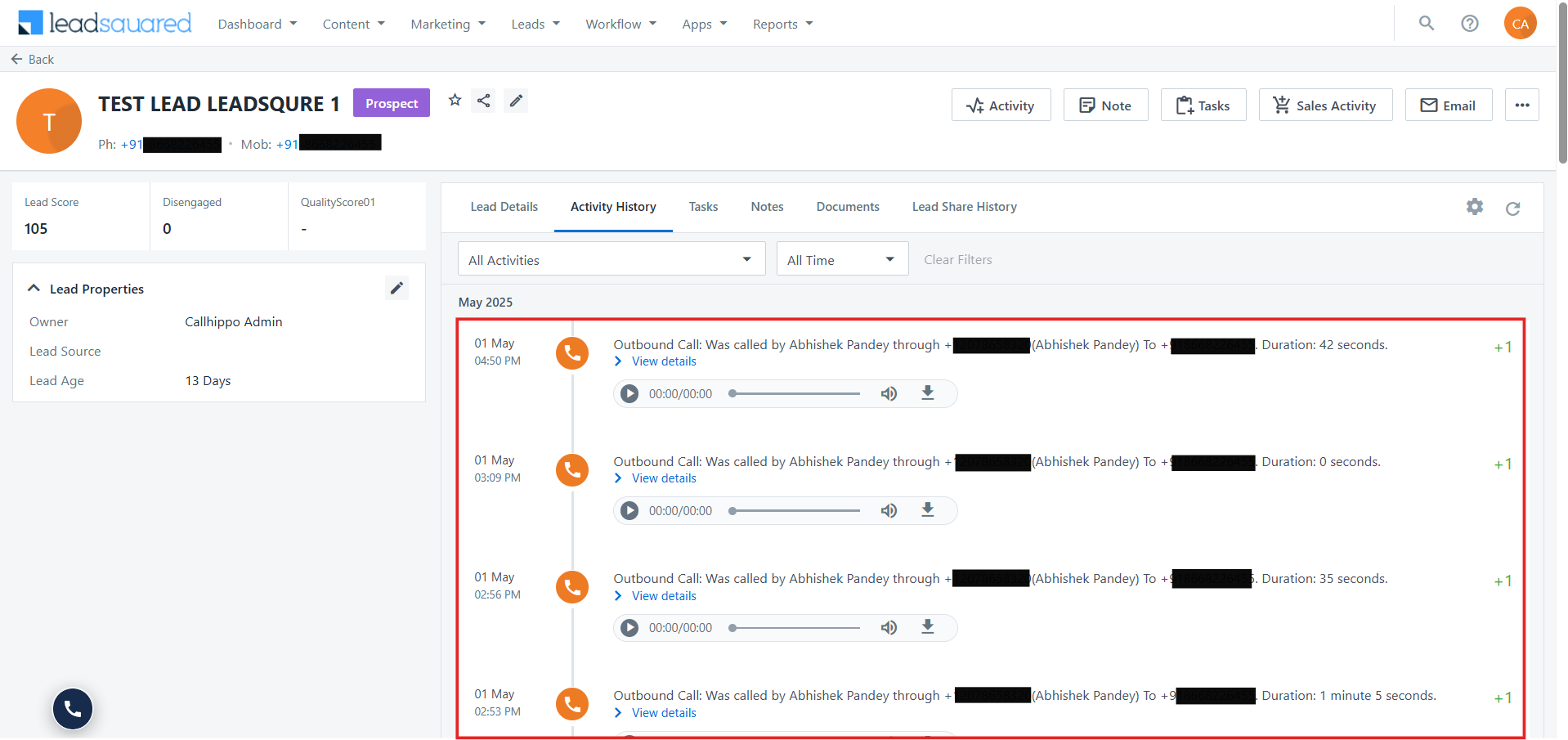Collapse the Lead Properties section
The image size is (1568, 740).
click(34, 288)
